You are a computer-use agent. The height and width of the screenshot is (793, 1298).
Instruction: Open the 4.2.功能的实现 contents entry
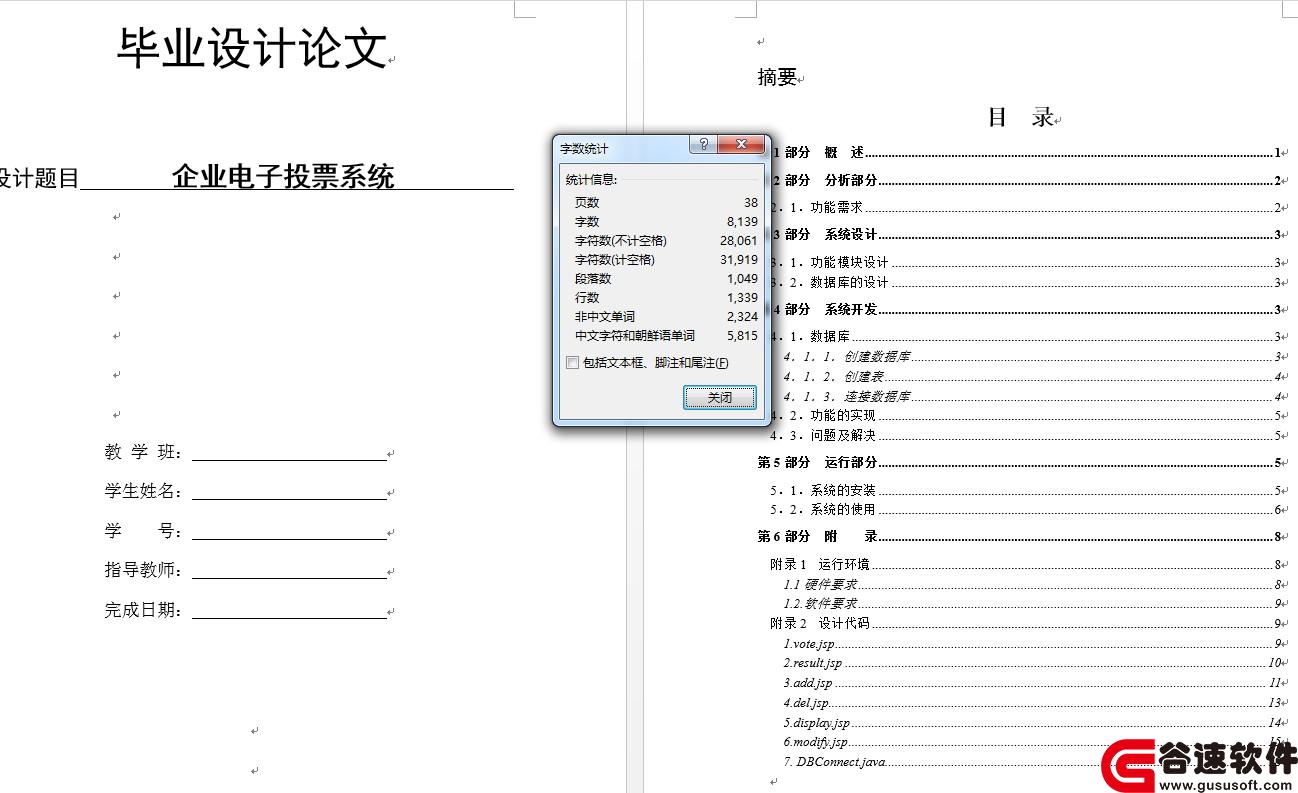[1026, 416]
